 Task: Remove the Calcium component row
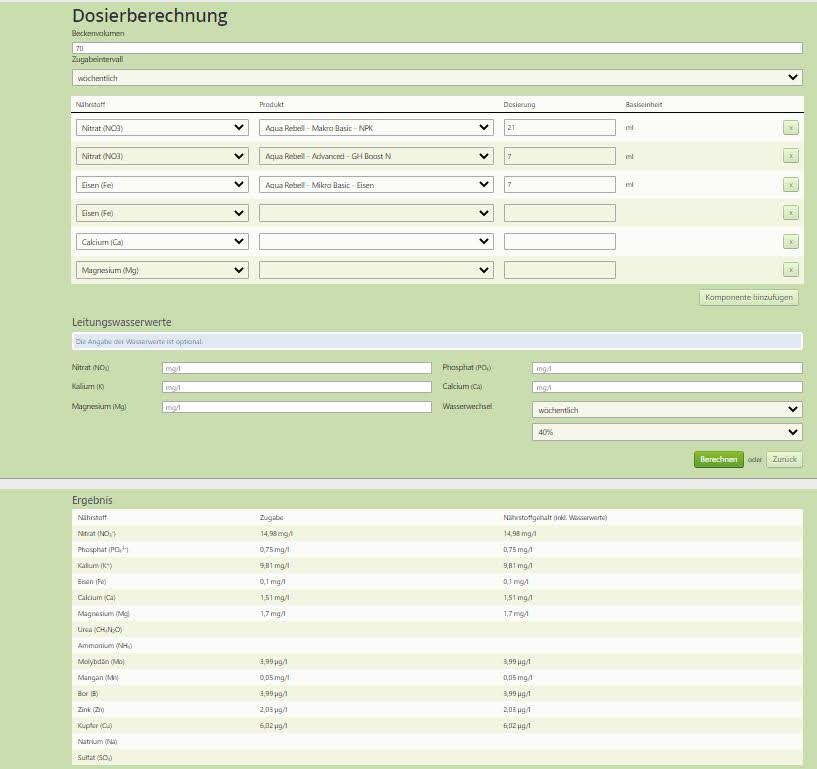[x=790, y=242]
